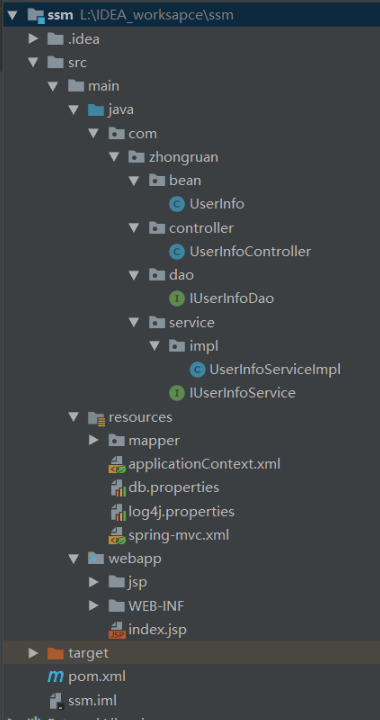Collapse the bean package arrow
This screenshot has height=720, width=380.
[134, 180]
